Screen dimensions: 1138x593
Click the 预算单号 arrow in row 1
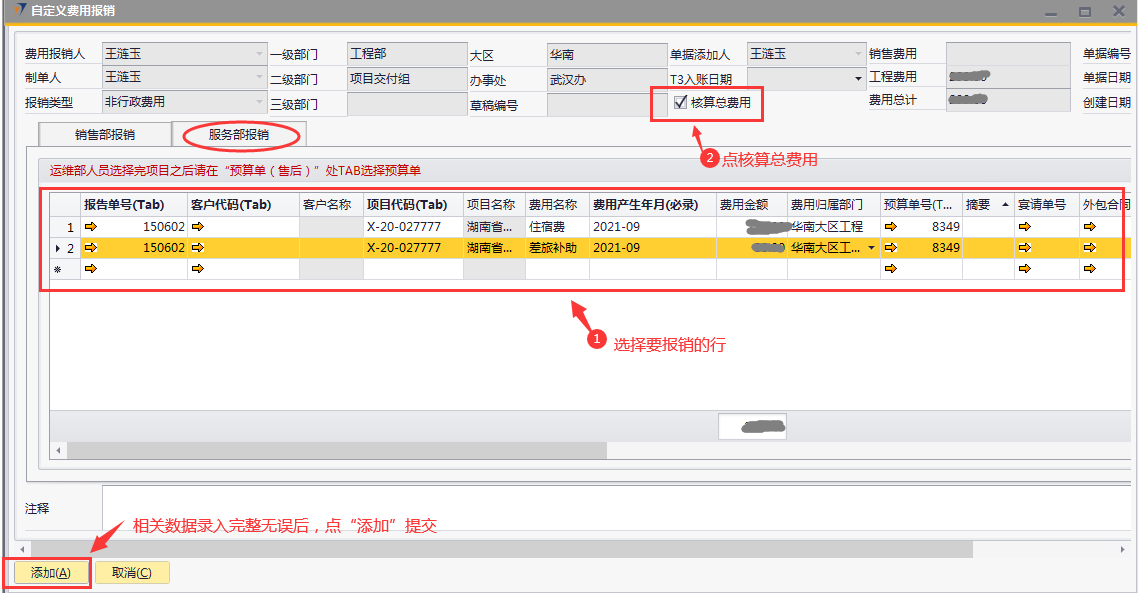coord(890,227)
